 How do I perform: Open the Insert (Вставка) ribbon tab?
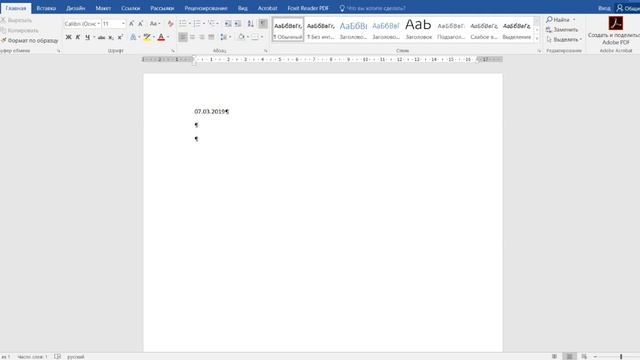(46, 8)
